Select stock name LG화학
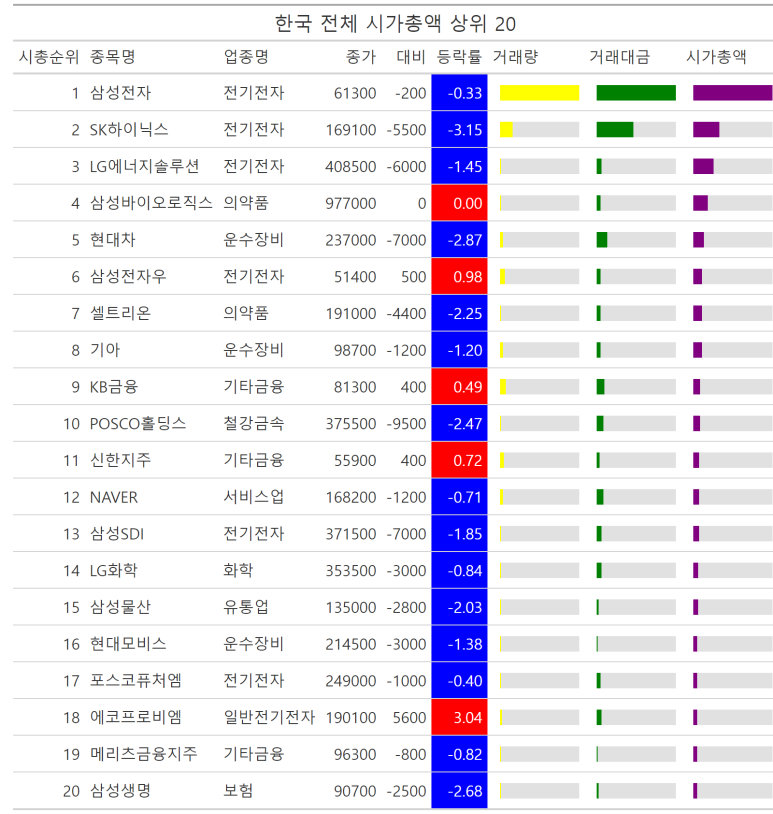Image resolution: width=773 pixels, height=814 pixels. [x=114, y=571]
